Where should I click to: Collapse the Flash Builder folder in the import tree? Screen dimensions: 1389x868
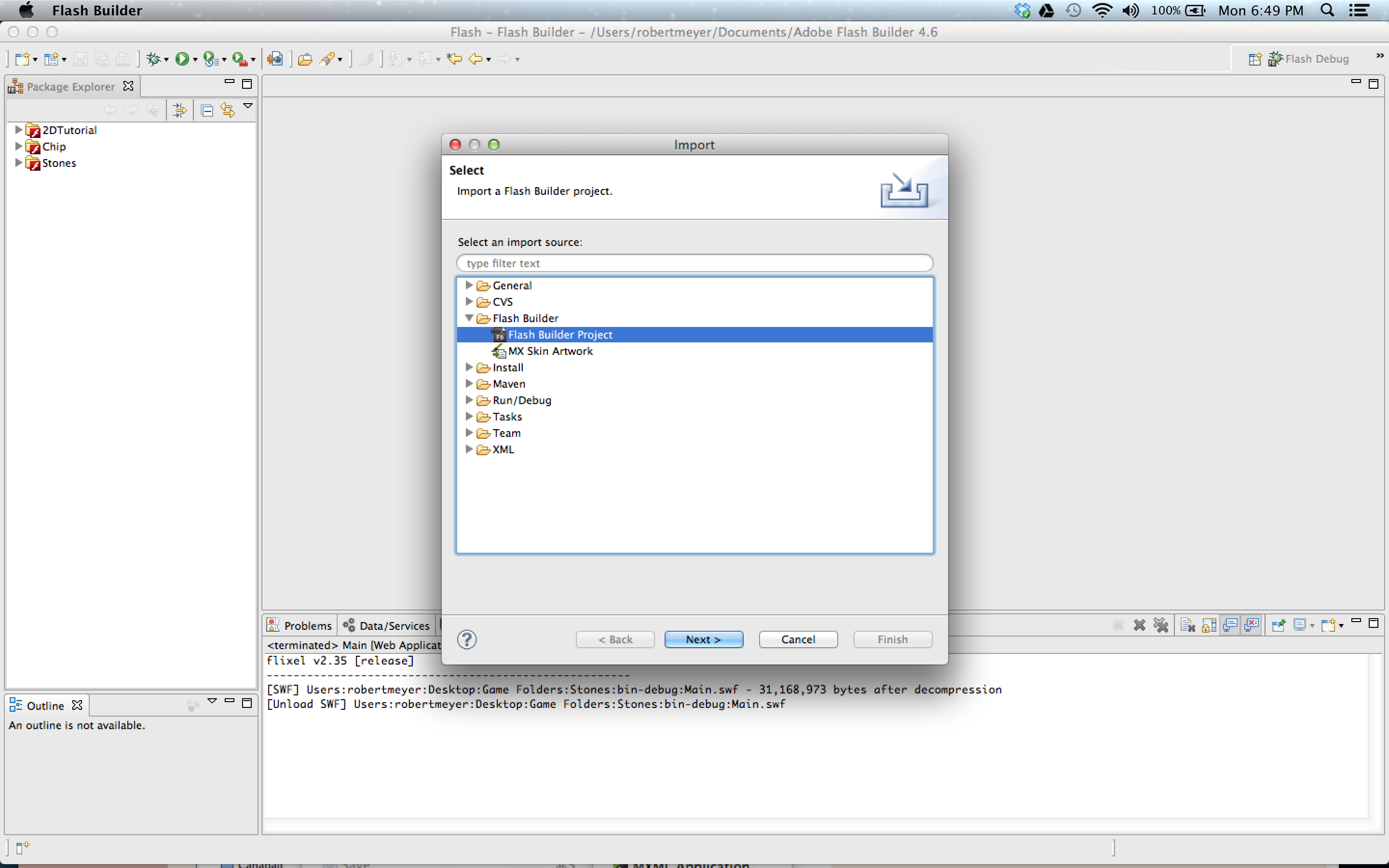[469, 318]
